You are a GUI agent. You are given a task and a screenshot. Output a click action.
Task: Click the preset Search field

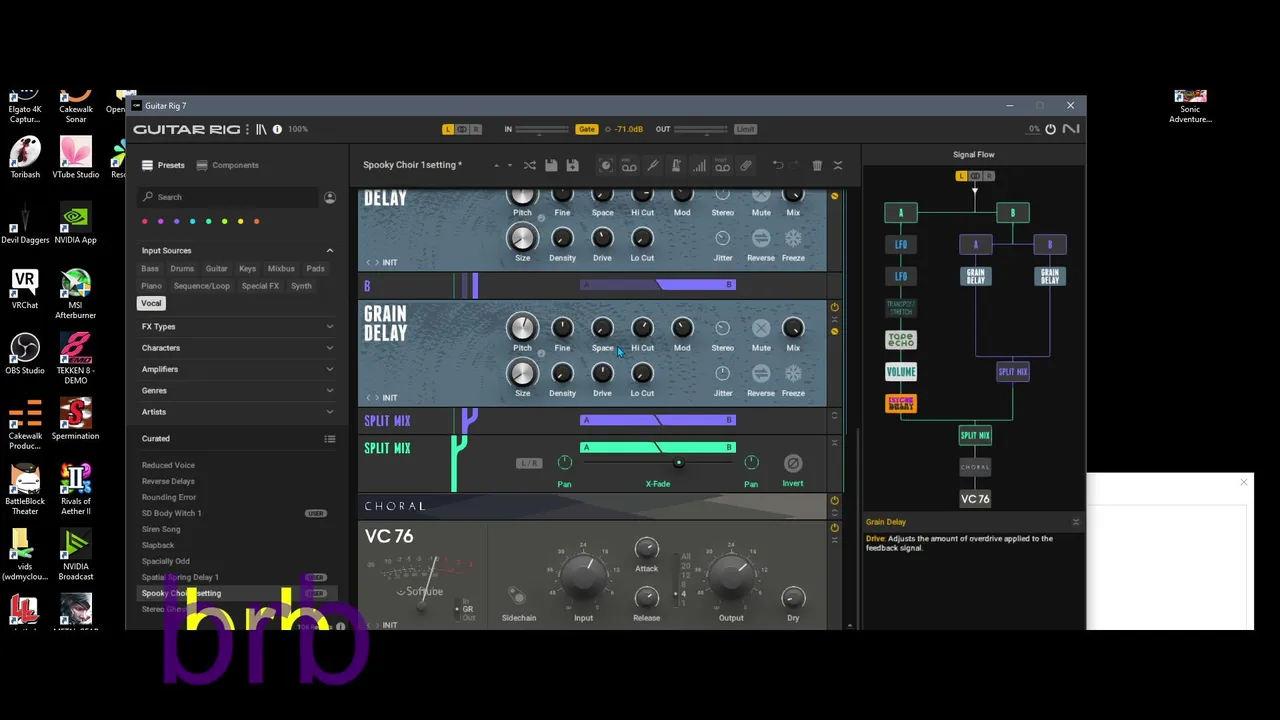pos(230,197)
